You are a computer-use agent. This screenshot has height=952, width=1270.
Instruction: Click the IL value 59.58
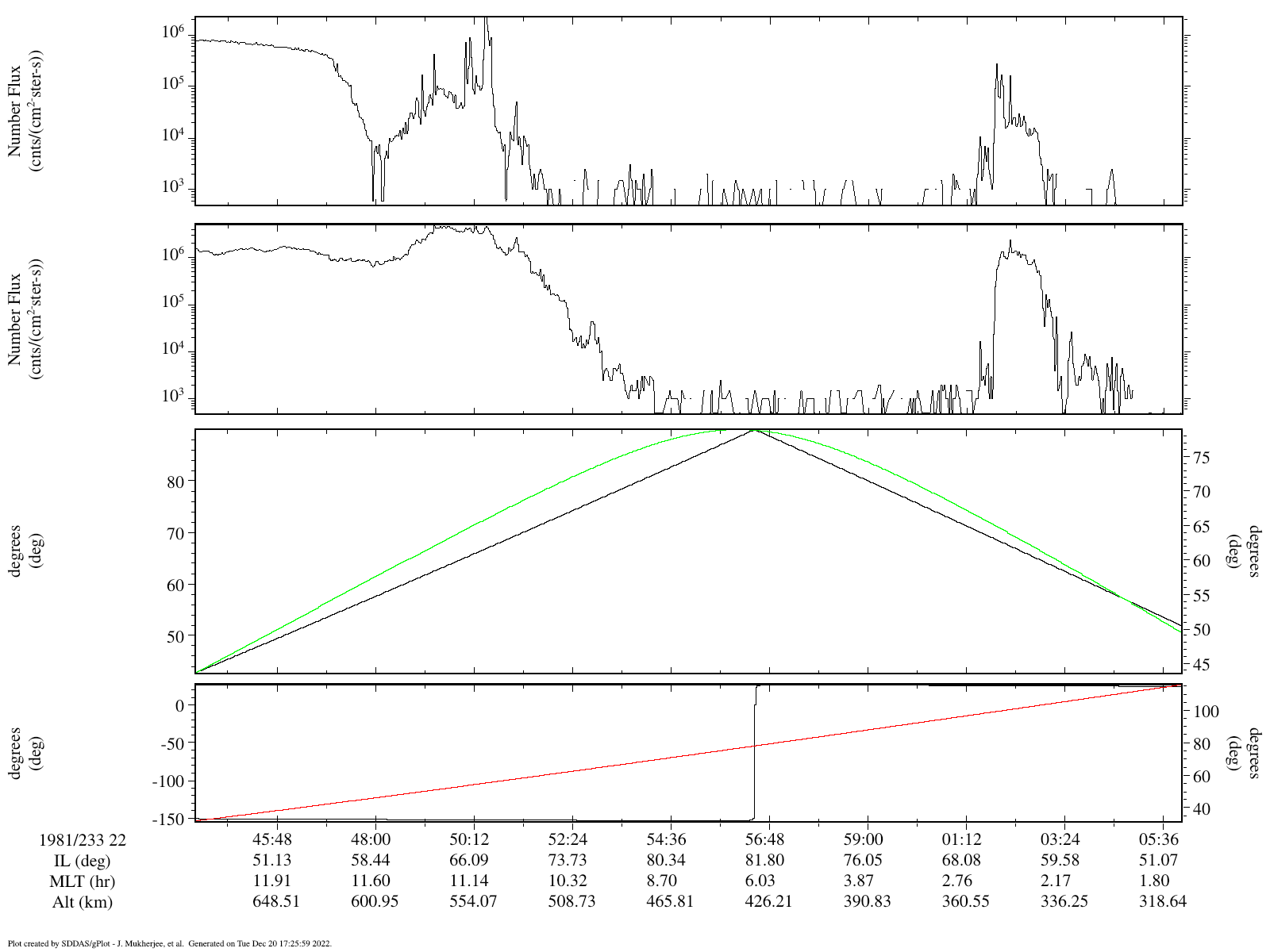1060,860
